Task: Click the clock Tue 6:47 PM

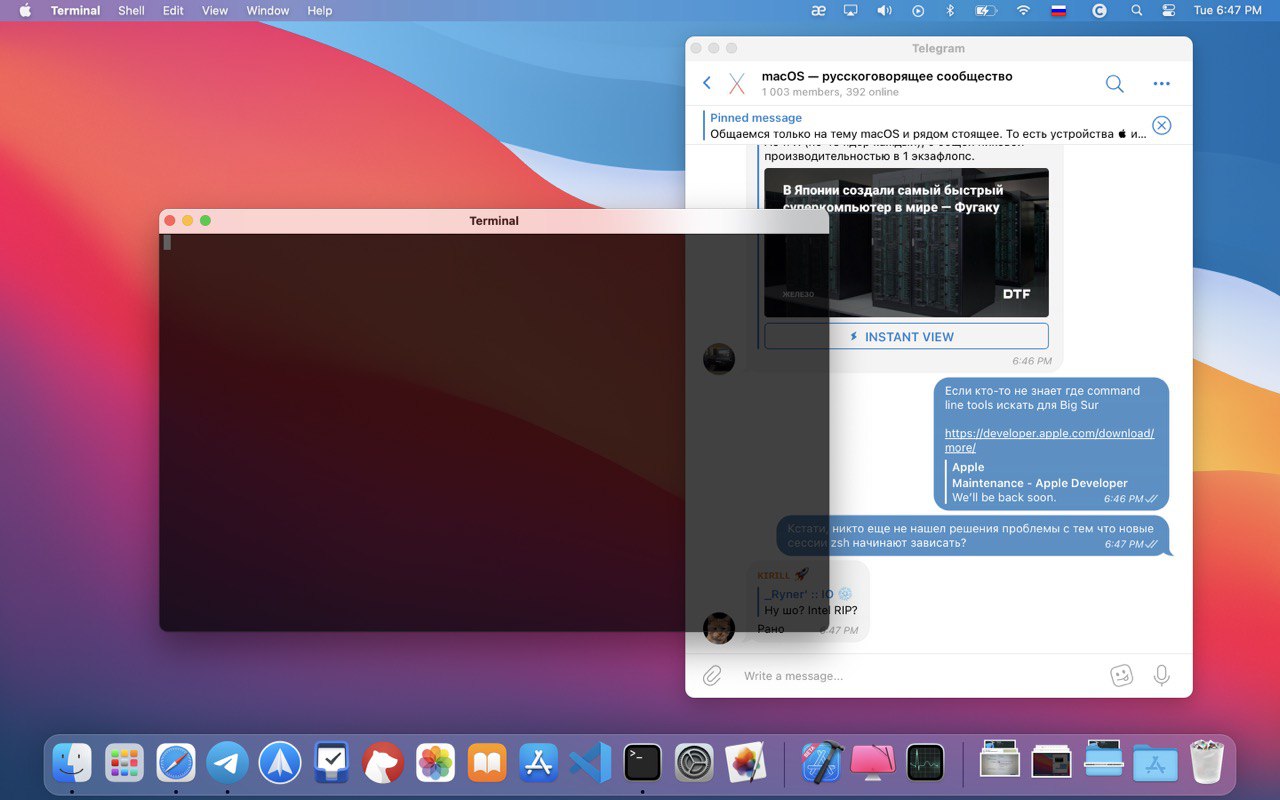Action: coord(1227,10)
